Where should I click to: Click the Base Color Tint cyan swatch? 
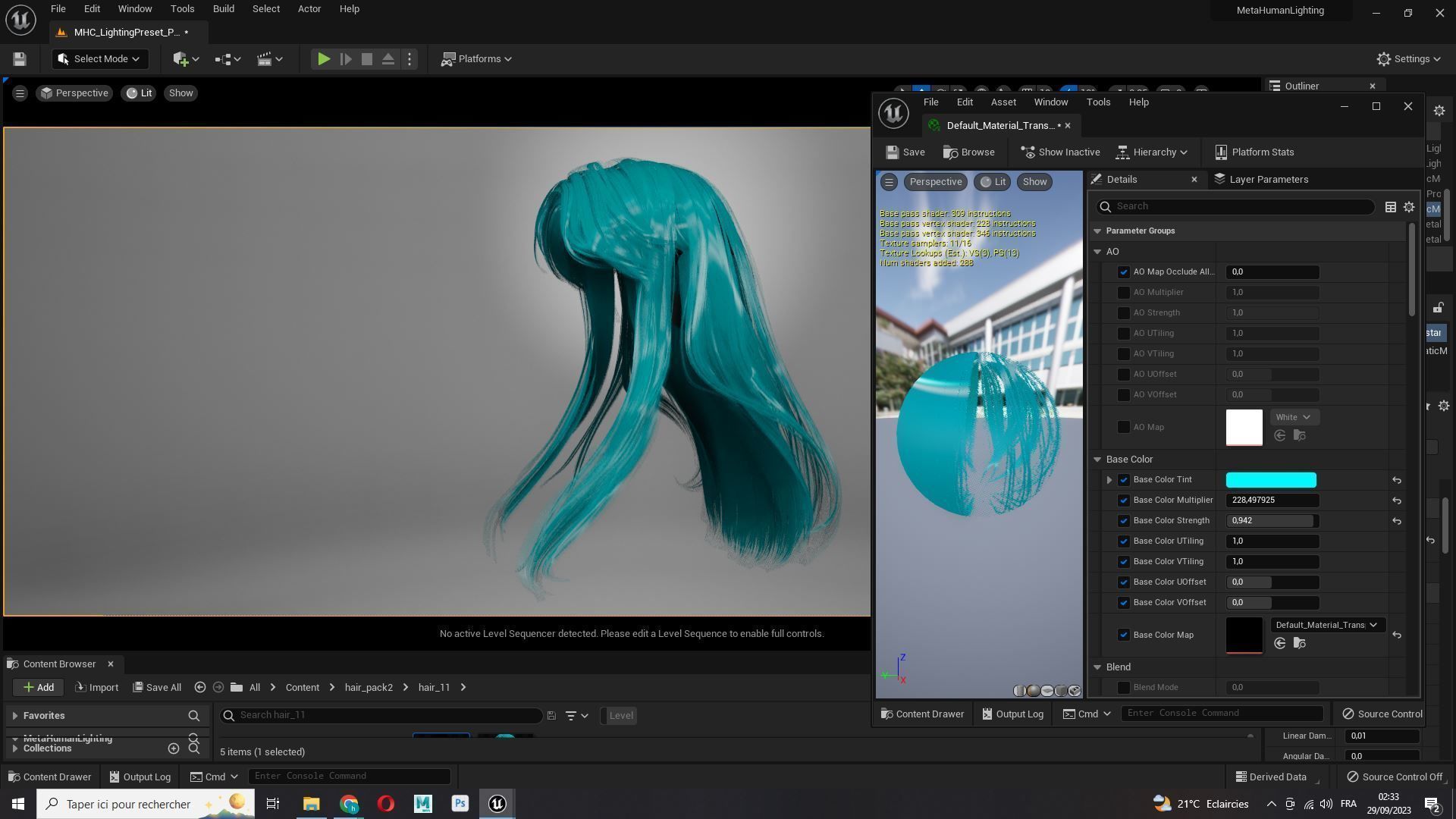click(x=1271, y=480)
